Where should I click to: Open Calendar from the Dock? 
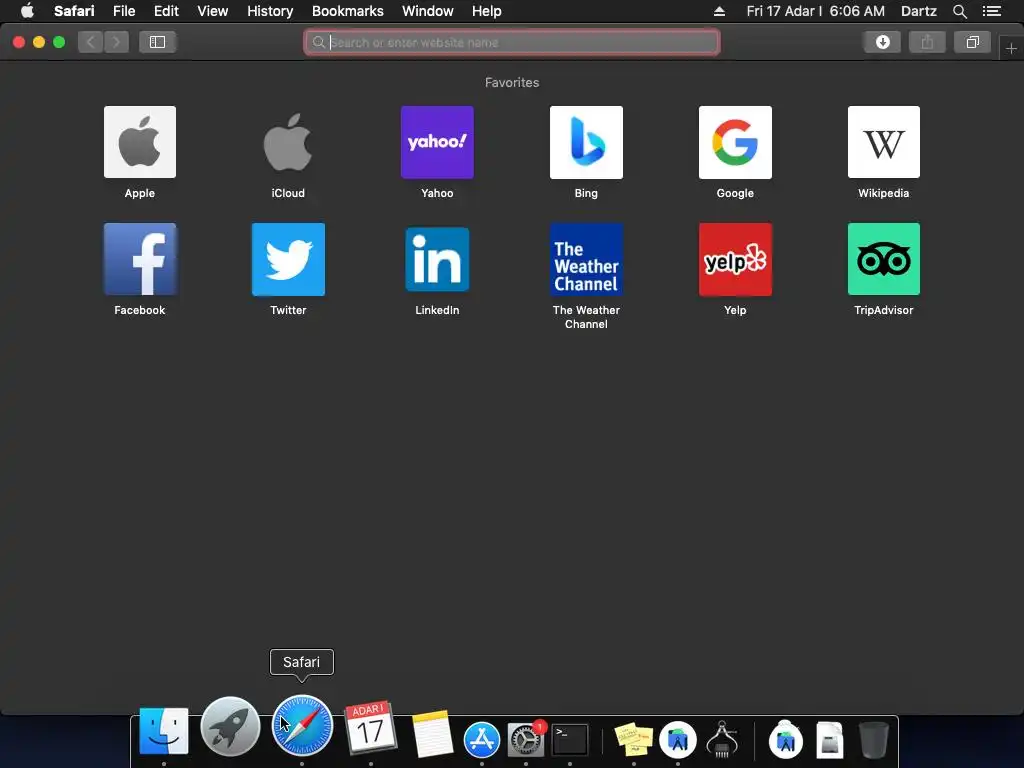click(370, 727)
